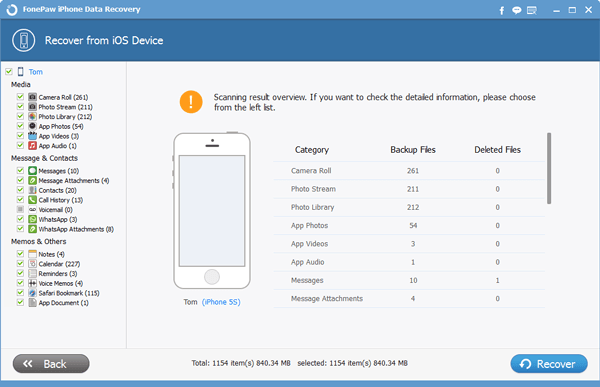The image size is (600, 387).
Task: Toggle the Contacts checkbox
Action: (x=20, y=190)
